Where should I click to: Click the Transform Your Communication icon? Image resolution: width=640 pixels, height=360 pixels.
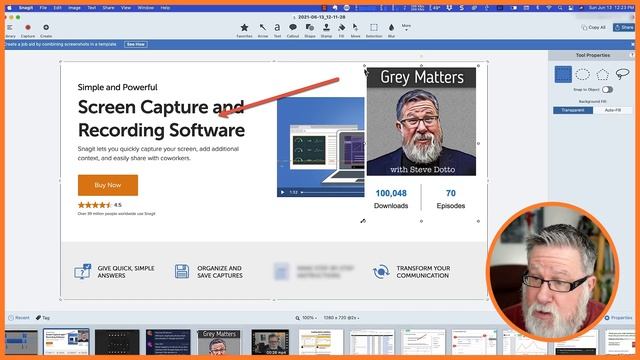coord(381,271)
